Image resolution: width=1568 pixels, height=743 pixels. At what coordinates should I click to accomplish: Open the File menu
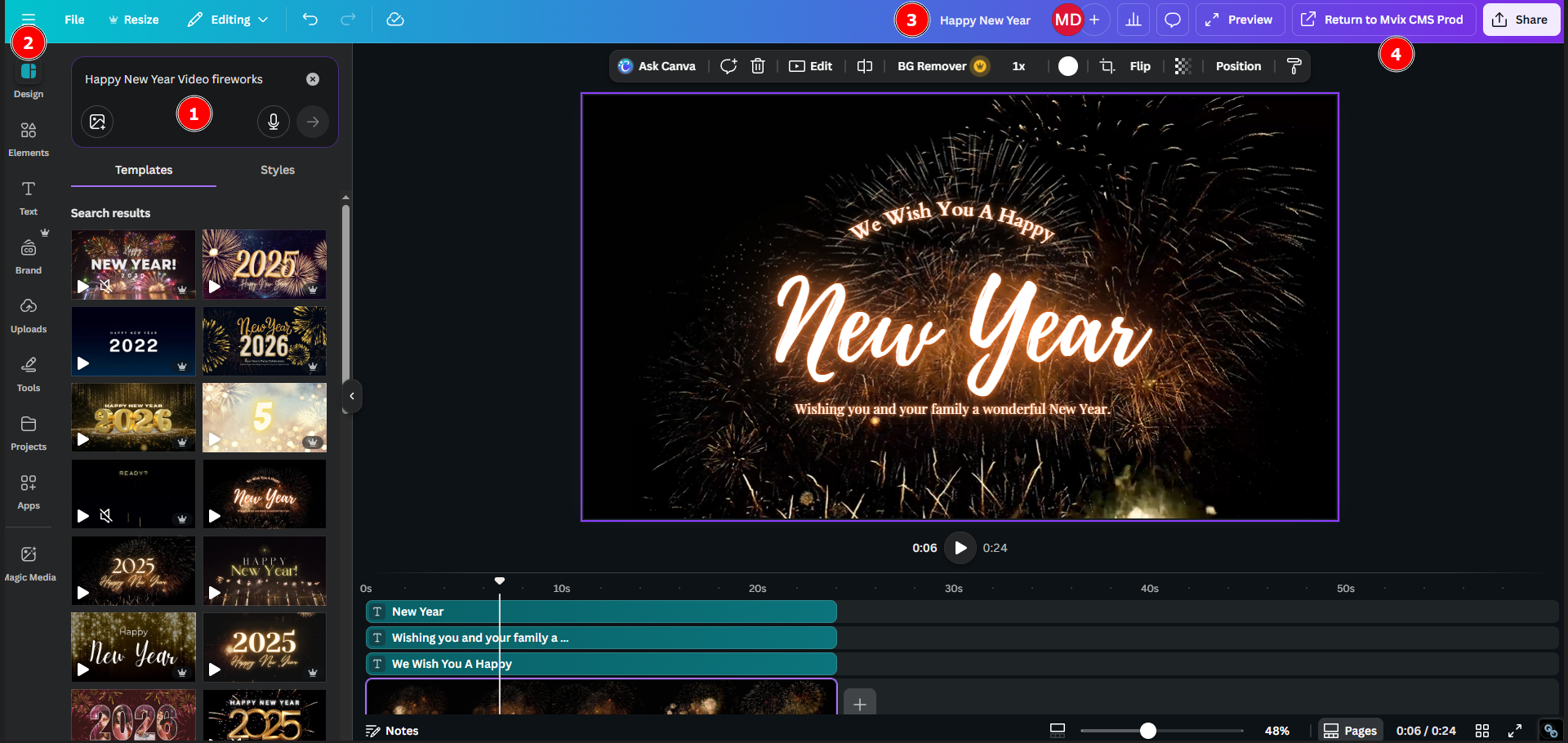[74, 20]
